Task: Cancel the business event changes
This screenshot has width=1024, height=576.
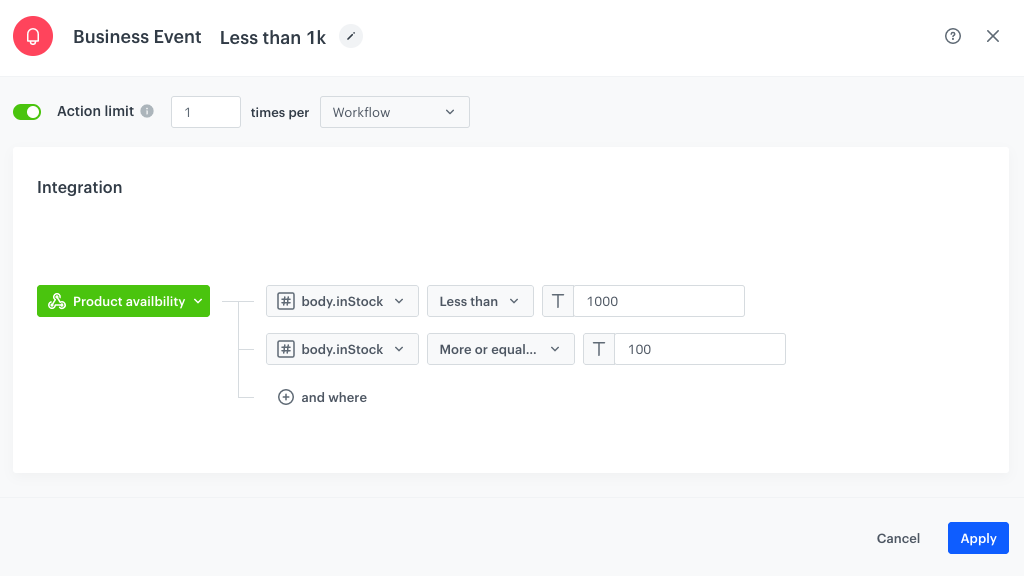Action: [897, 537]
